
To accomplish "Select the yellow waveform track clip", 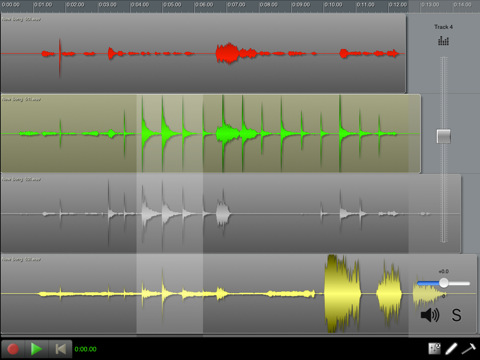I will click(239, 293).
